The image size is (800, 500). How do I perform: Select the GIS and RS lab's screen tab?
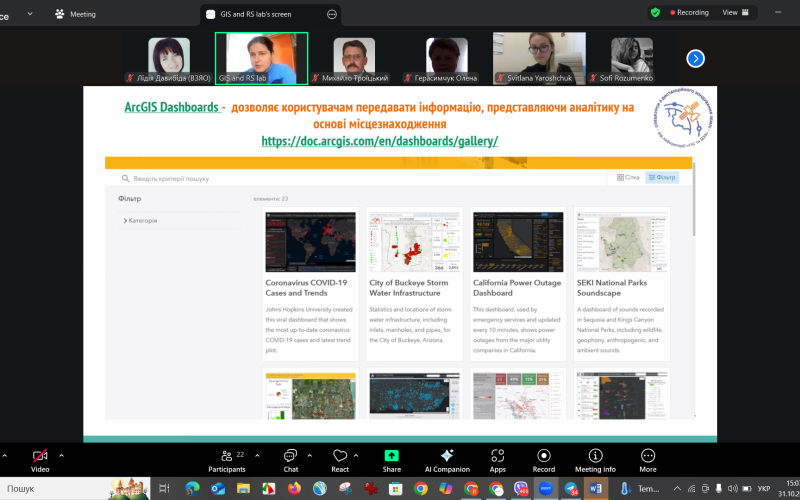[262, 14]
